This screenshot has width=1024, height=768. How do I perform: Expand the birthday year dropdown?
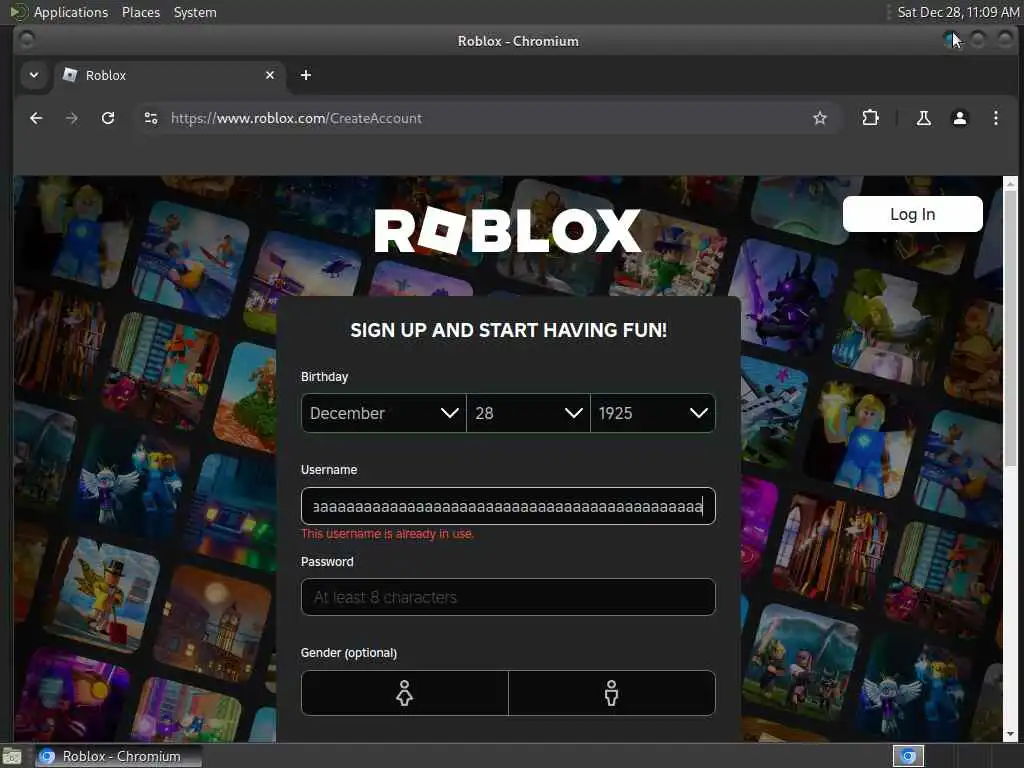pyautogui.click(x=652, y=413)
